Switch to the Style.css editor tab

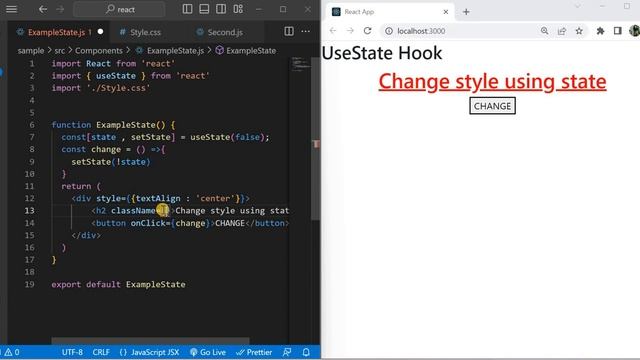[145, 32]
